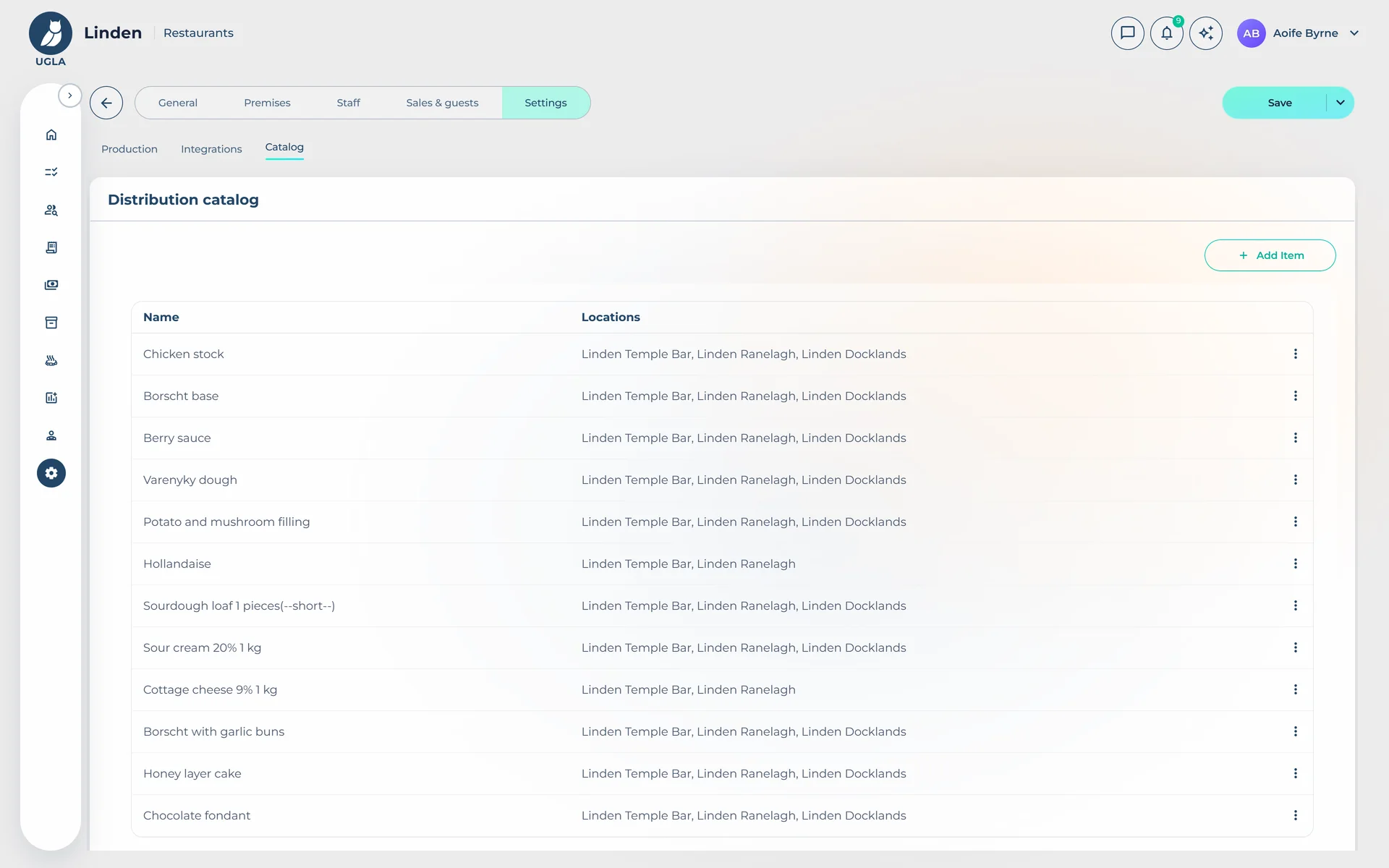The image size is (1389, 868).
Task: Expand the Aoife Byrne user menu
Action: click(1354, 33)
